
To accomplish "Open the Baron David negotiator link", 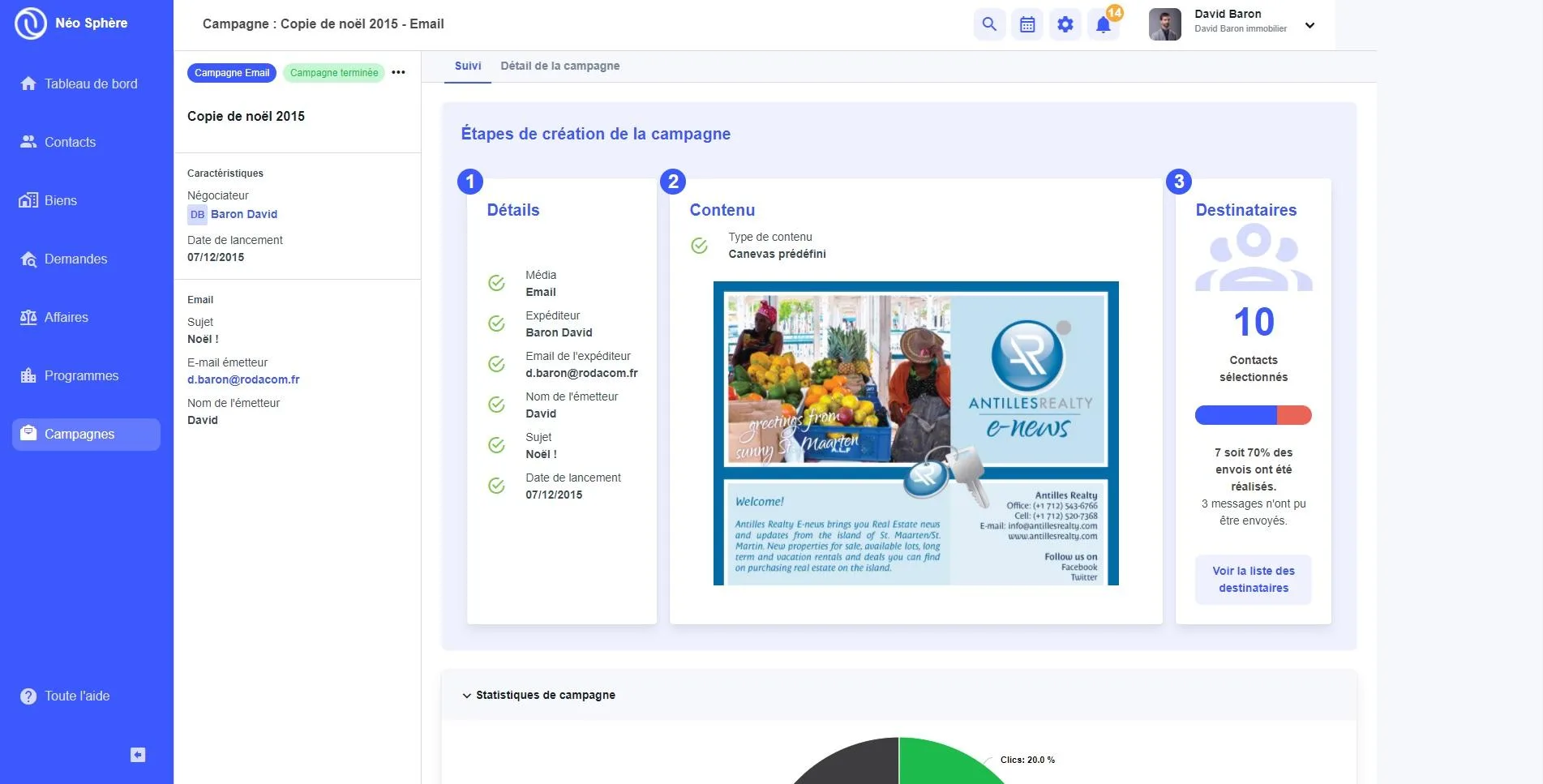I will click(x=244, y=214).
